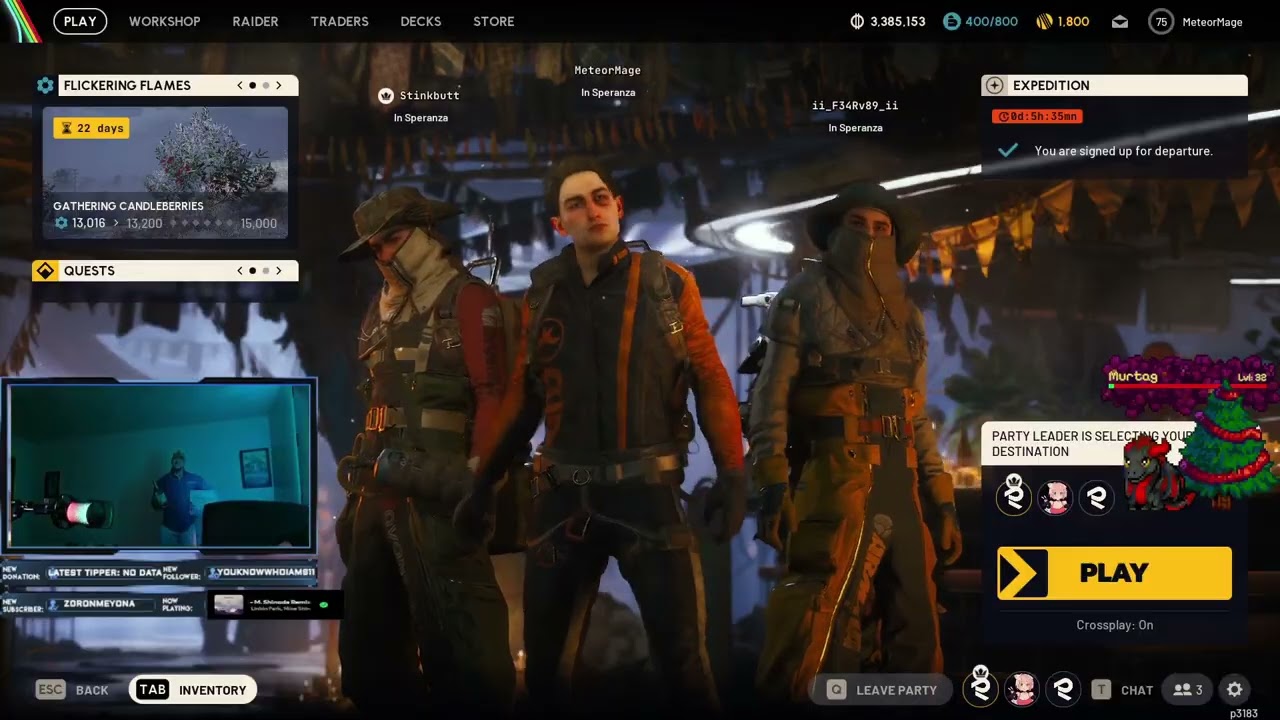The height and width of the screenshot is (720, 1280).
Task: Select the Stinkbutt player name
Action: [430, 96]
